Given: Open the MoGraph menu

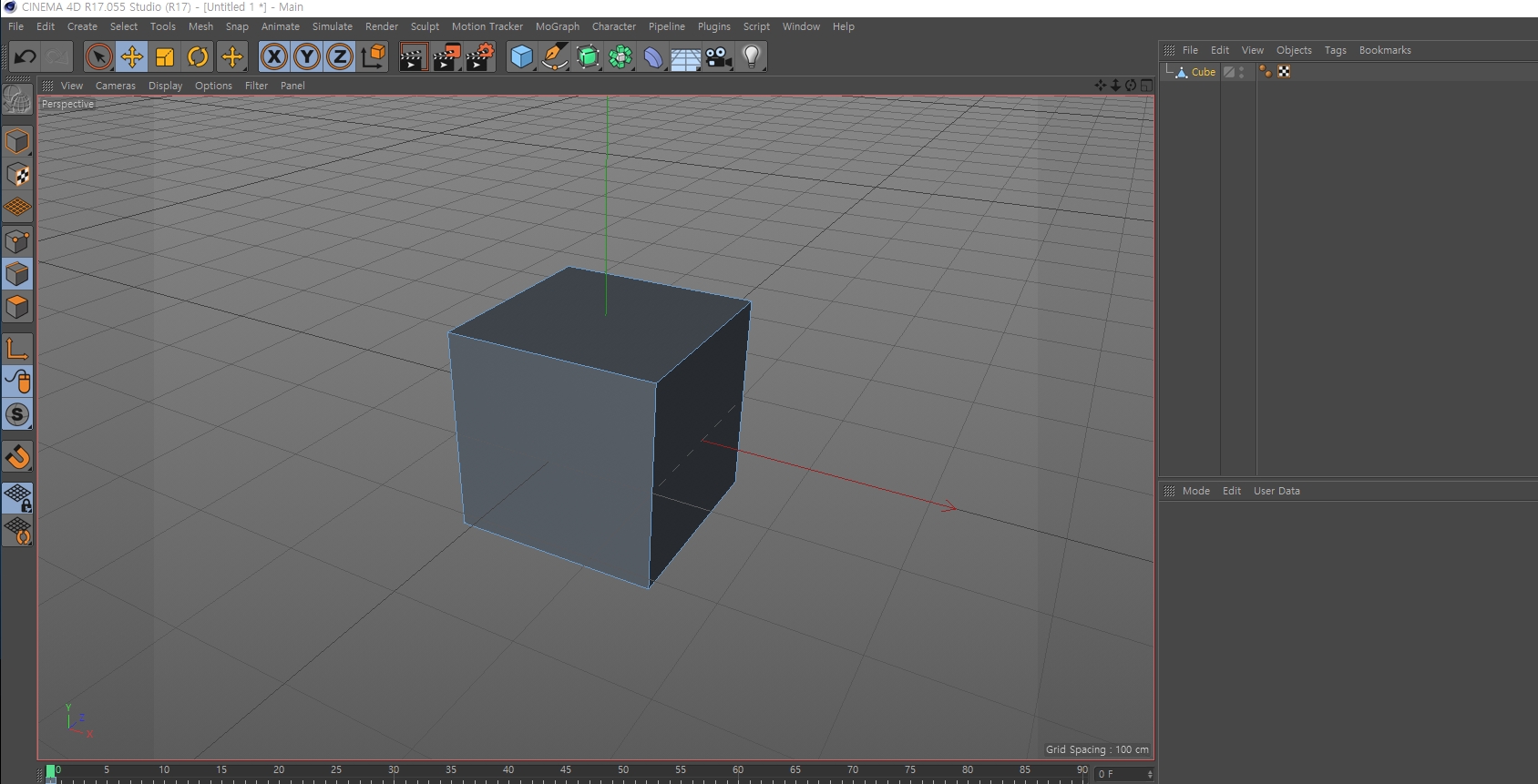Looking at the screenshot, I should (558, 26).
